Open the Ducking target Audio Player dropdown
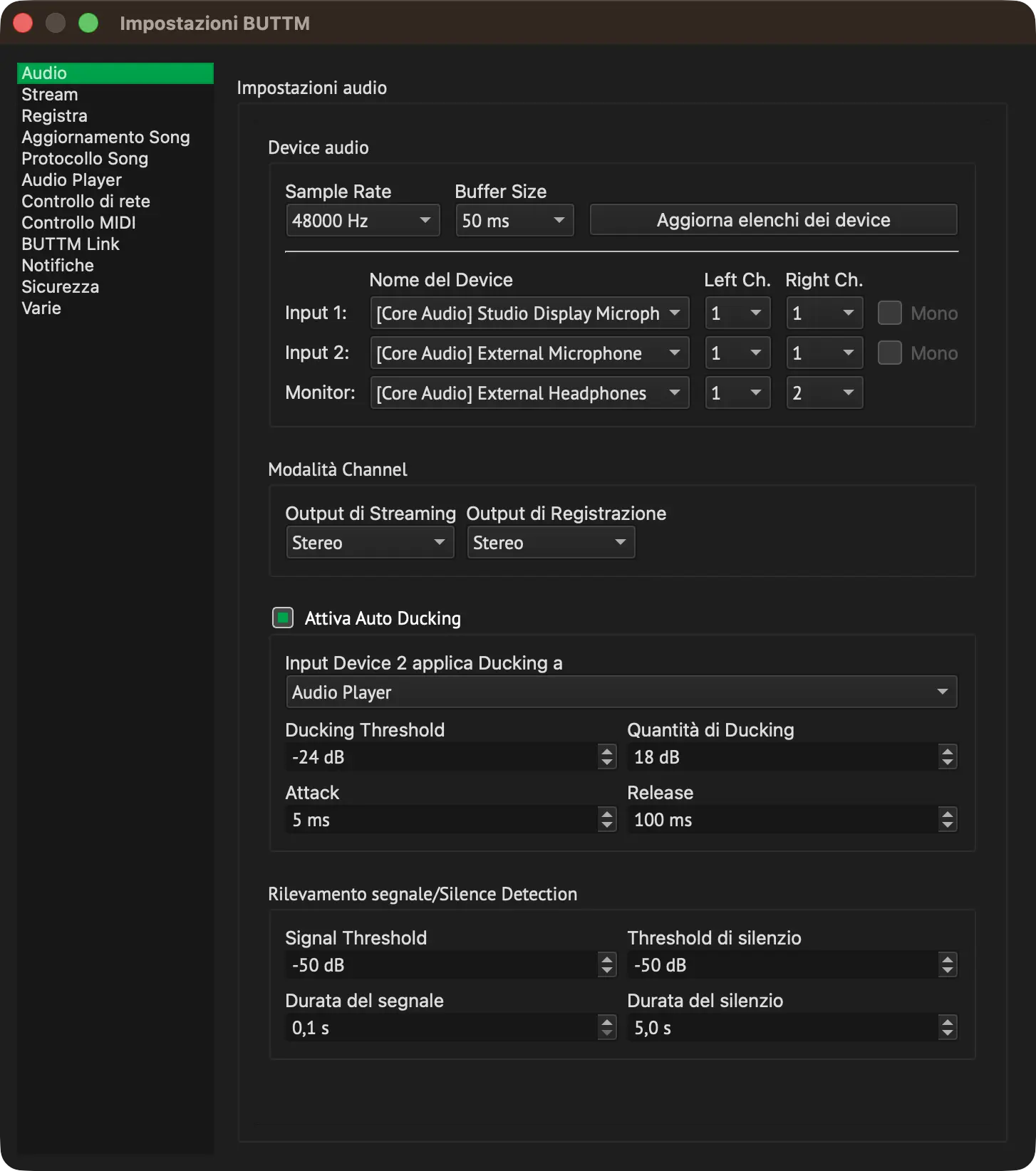Viewport: 1036px width, 1171px height. click(x=621, y=692)
